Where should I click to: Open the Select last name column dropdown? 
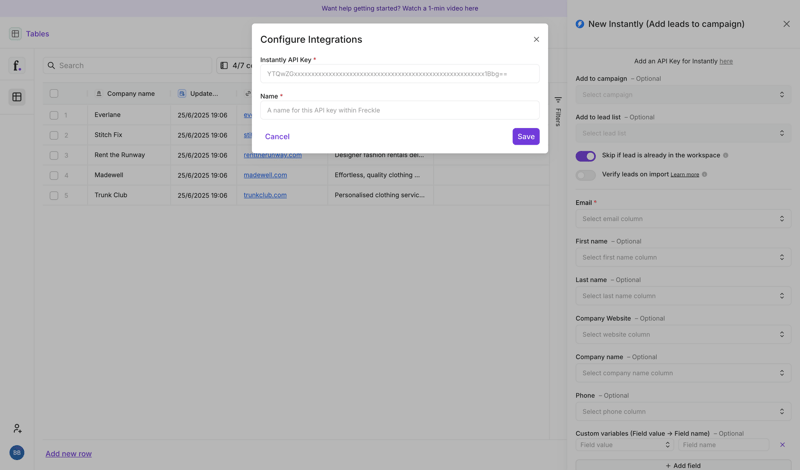(683, 296)
